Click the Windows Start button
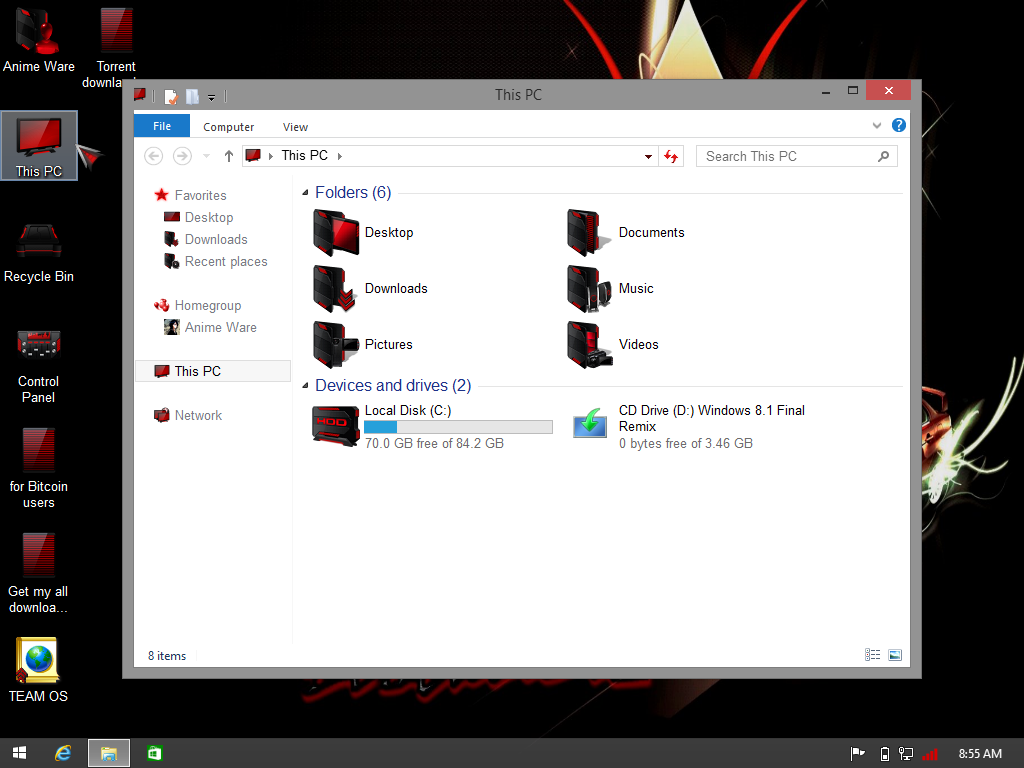This screenshot has height=768, width=1024. click(20, 753)
